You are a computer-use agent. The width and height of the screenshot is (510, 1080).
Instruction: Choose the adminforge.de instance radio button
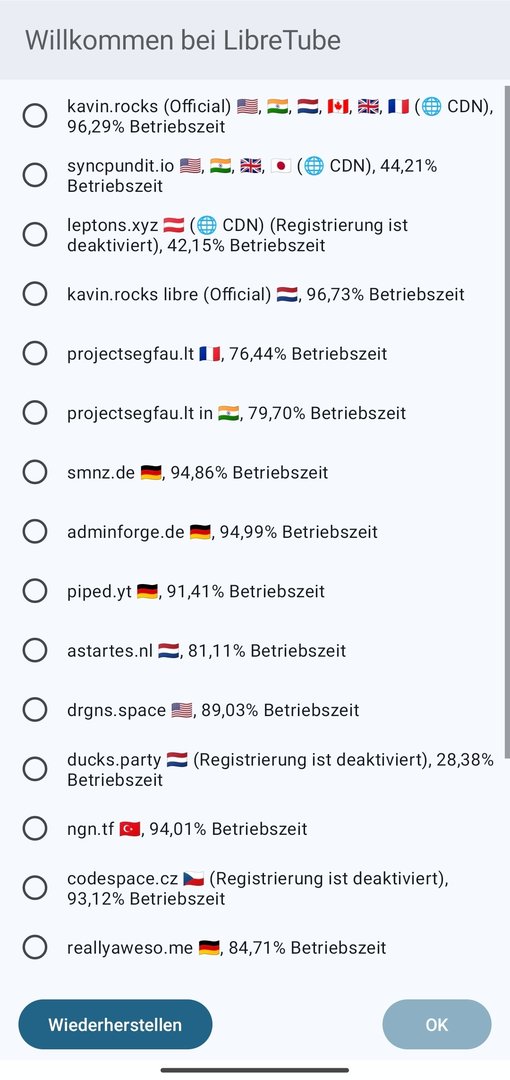(34, 531)
